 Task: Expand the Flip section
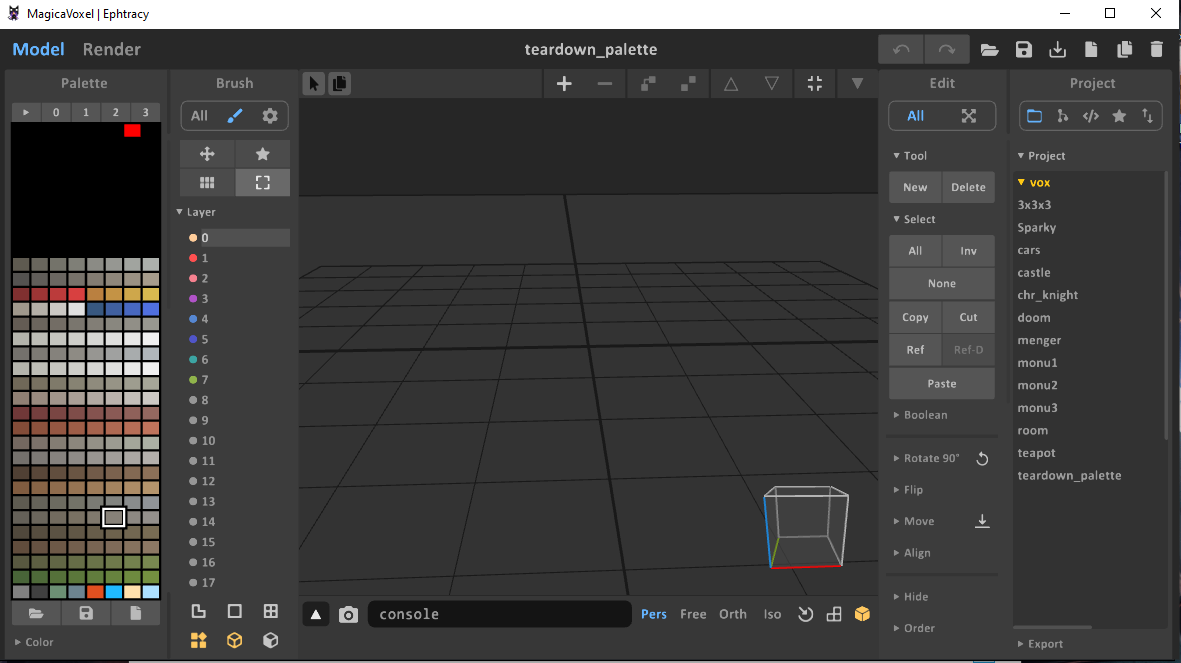908,490
